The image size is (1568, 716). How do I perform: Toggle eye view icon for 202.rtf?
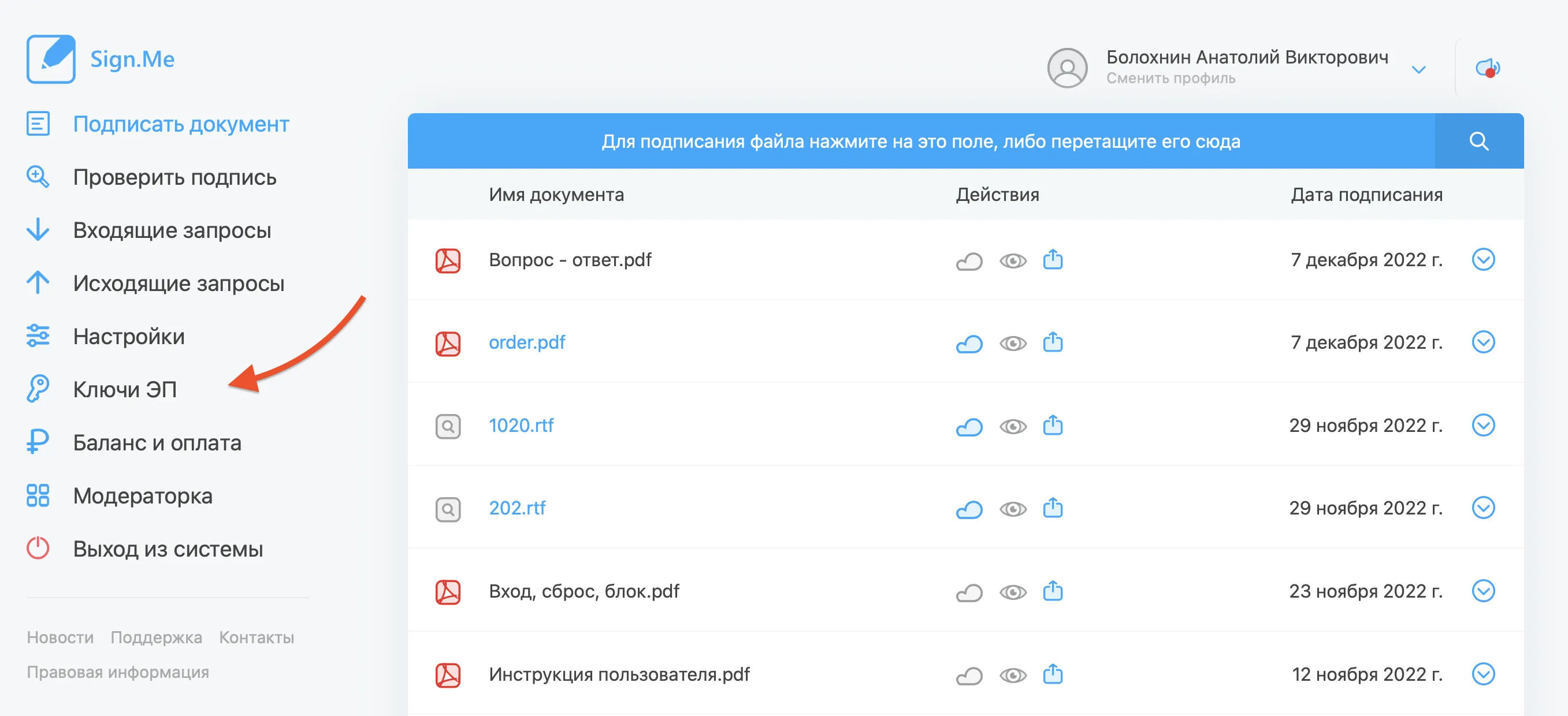coord(1013,509)
